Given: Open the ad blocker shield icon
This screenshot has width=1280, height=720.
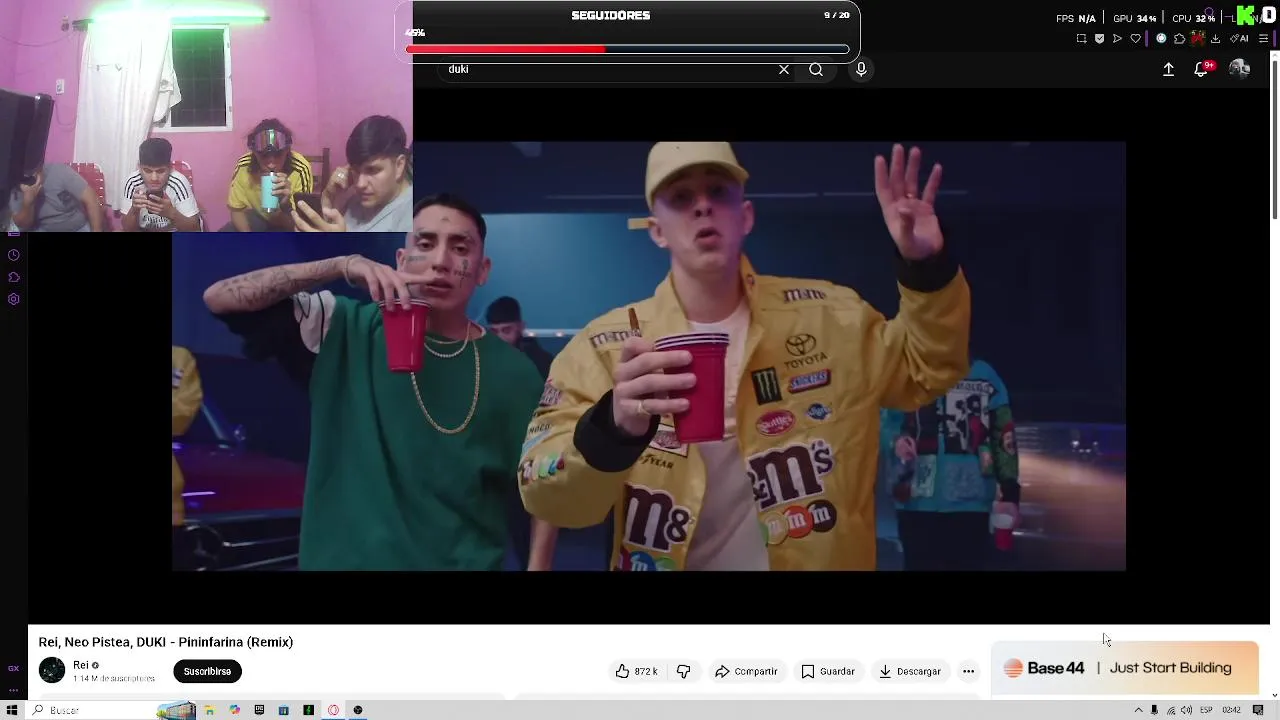Looking at the screenshot, I should (1099, 38).
